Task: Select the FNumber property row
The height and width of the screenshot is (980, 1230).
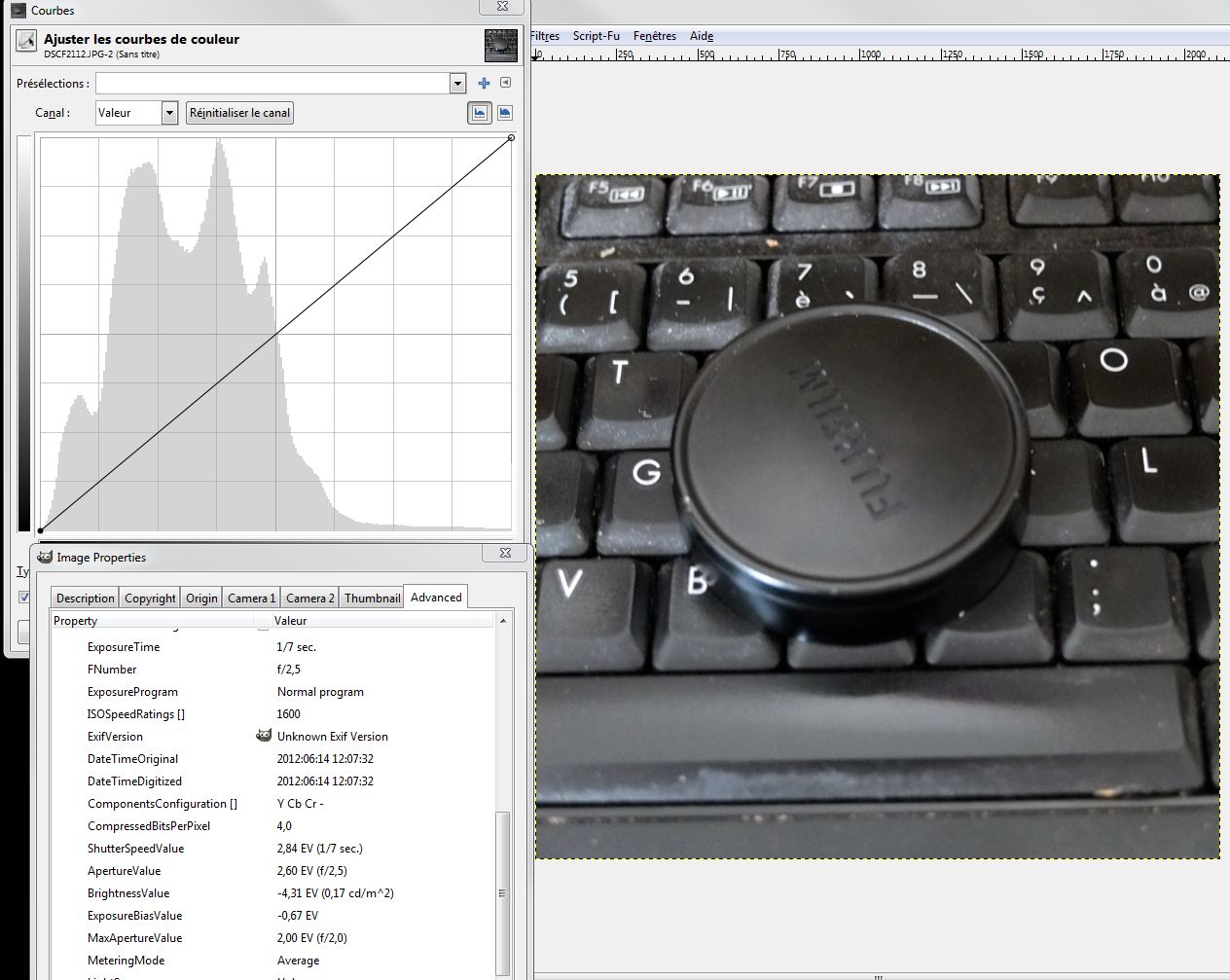Action: (273, 670)
